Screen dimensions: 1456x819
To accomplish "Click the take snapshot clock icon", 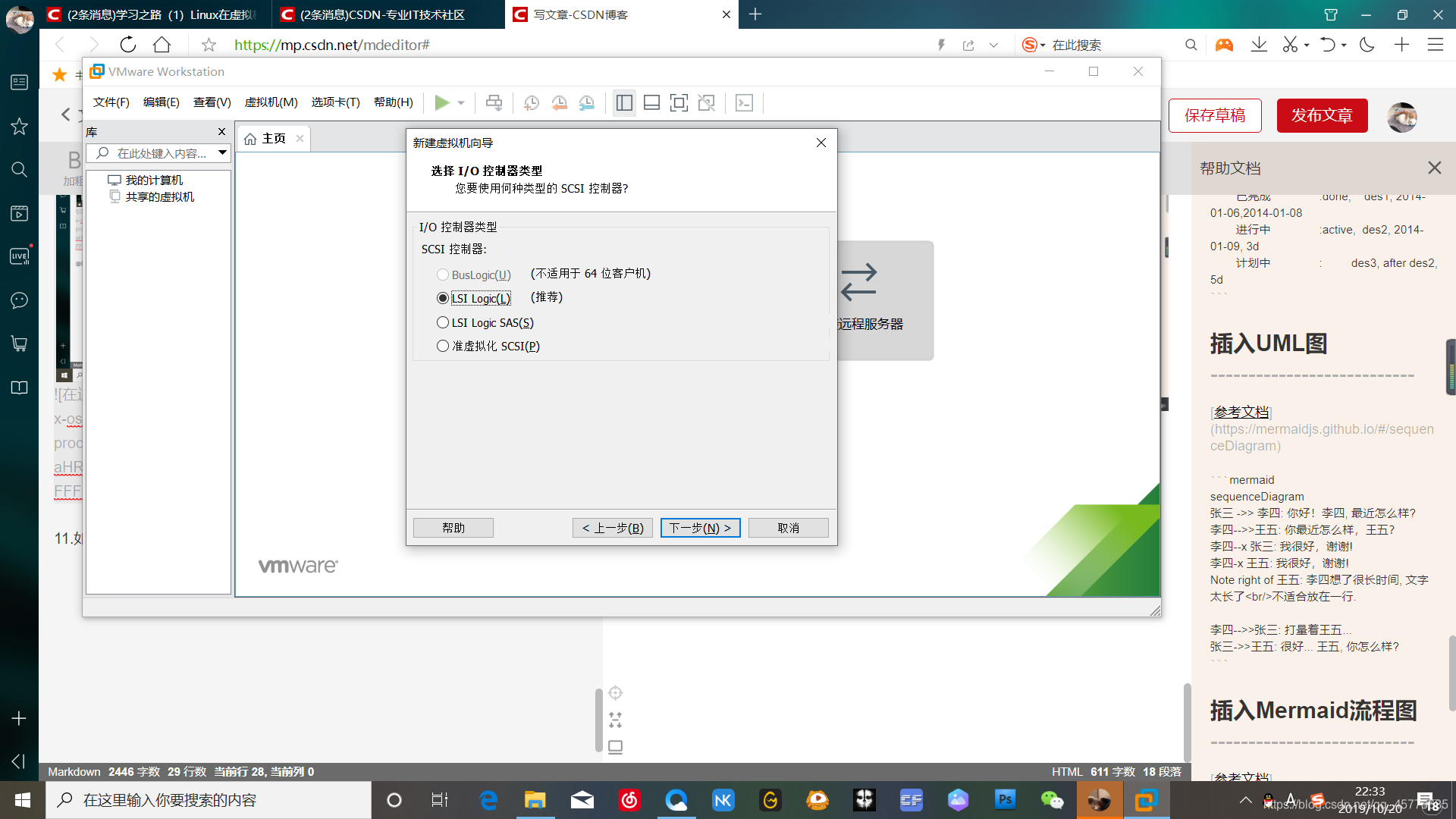I will [532, 102].
